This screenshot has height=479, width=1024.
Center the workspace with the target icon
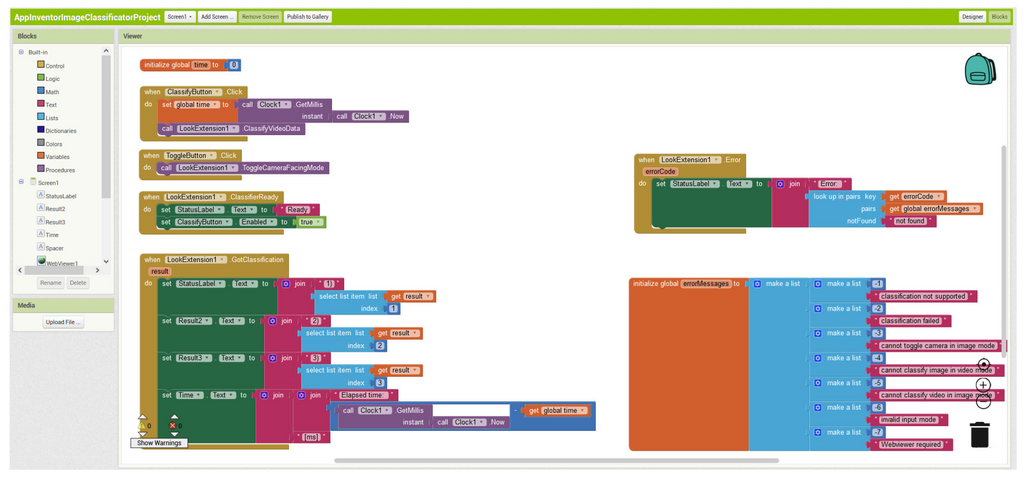pyautogui.click(x=984, y=365)
